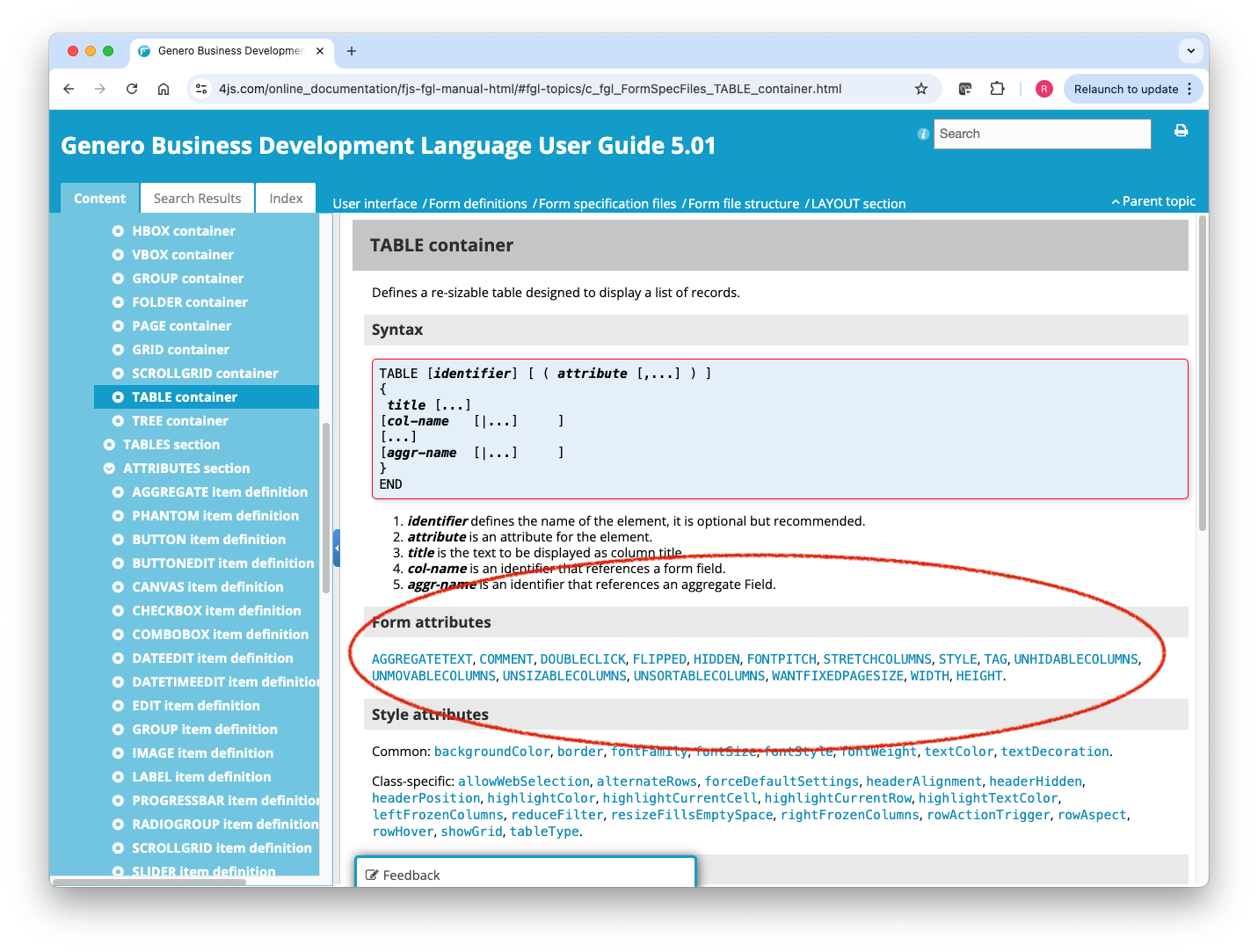Viewport: 1258px width, 952px height.
Task: Open GROUP container topic
Action: click(x=188, y=279)
